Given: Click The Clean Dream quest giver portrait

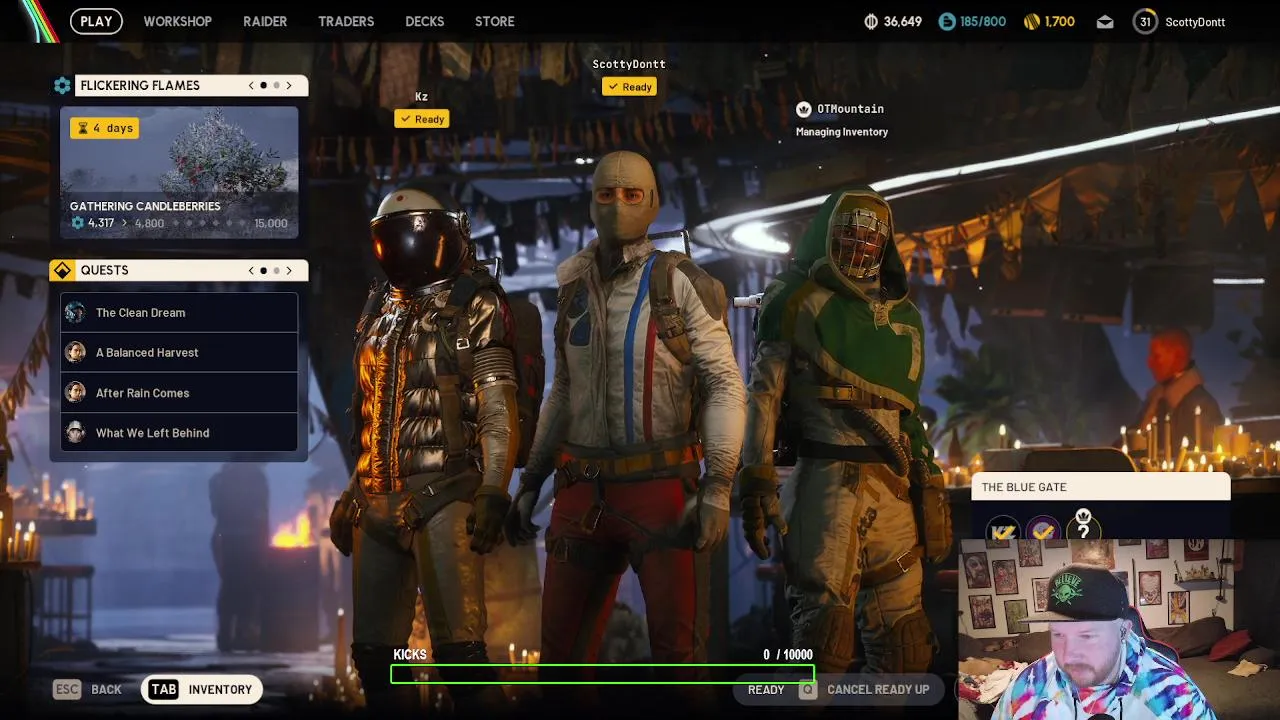Looking at the screenshot, I should pos(75,313).
